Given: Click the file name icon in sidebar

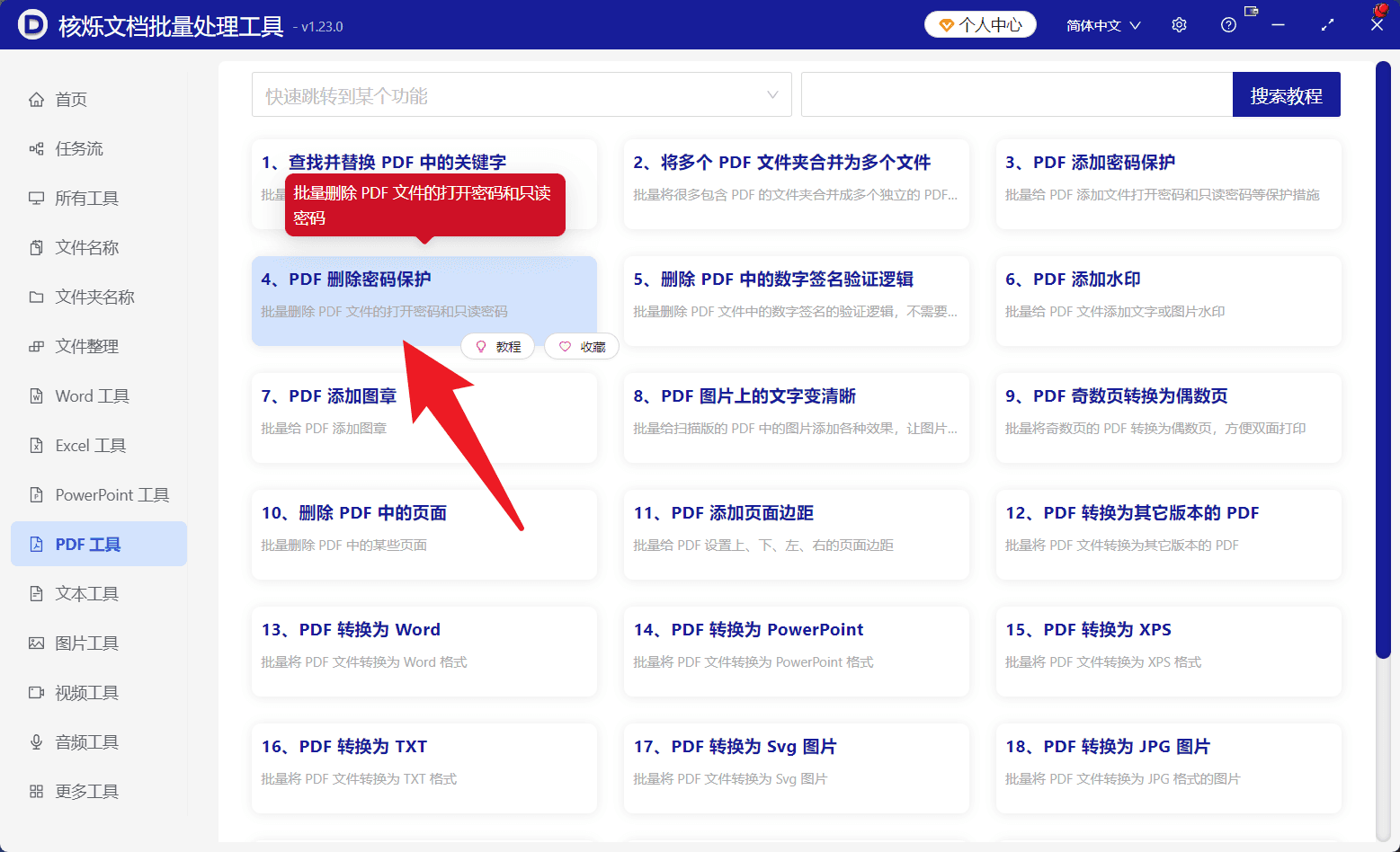Looking at the screenshot, I should [x=36, y=248].
